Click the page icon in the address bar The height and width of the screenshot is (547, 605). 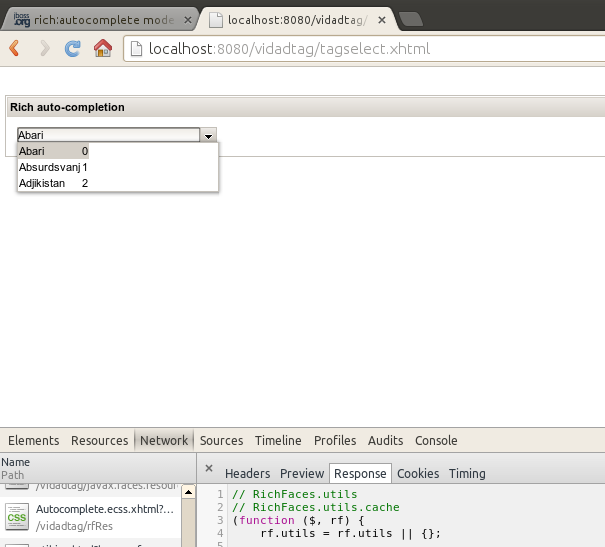click(x=136, y=49)
